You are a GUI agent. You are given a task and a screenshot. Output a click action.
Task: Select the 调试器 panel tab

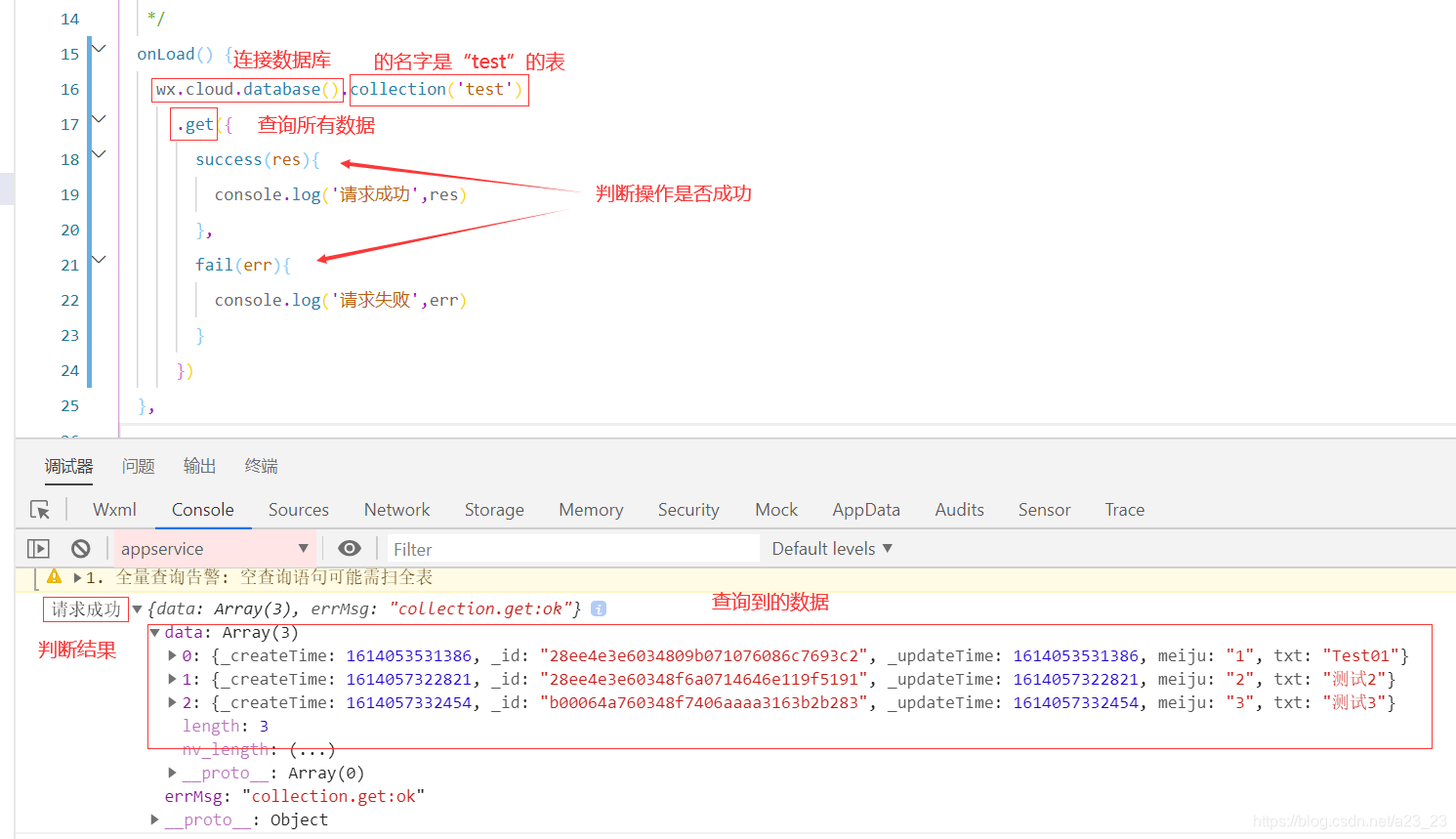[x=68, y=467]
